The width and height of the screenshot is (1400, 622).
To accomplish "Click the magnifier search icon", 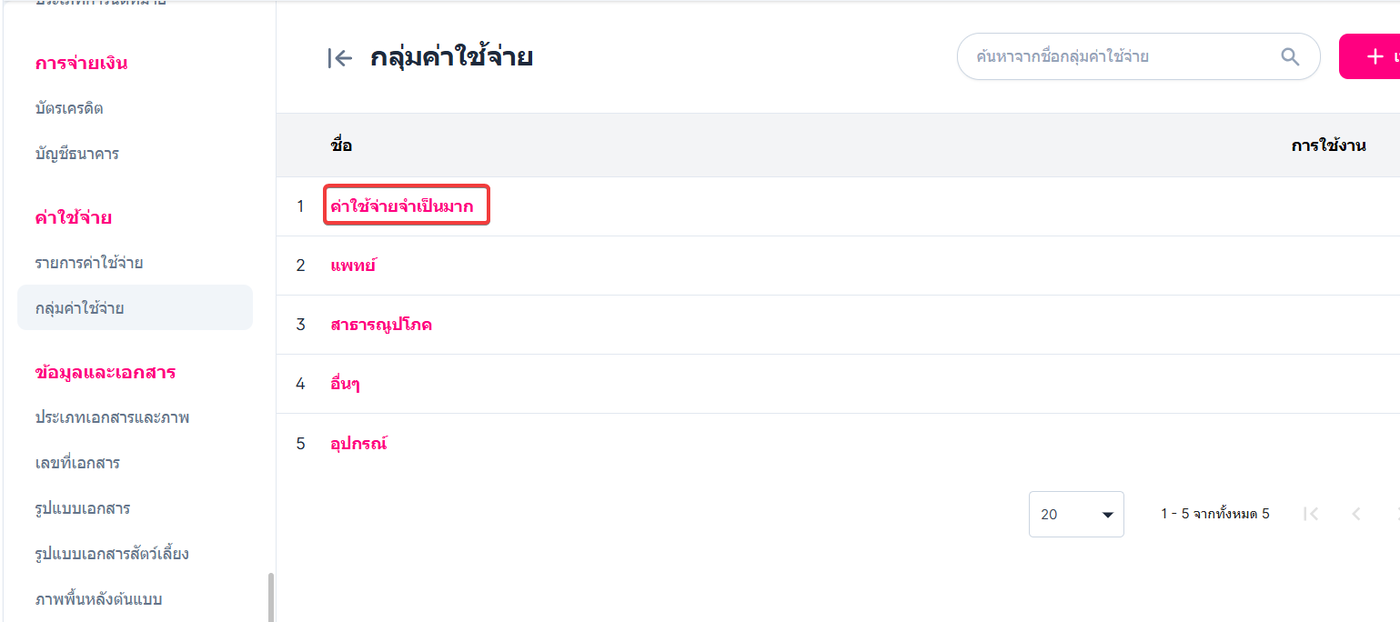I will (1290, 57).
